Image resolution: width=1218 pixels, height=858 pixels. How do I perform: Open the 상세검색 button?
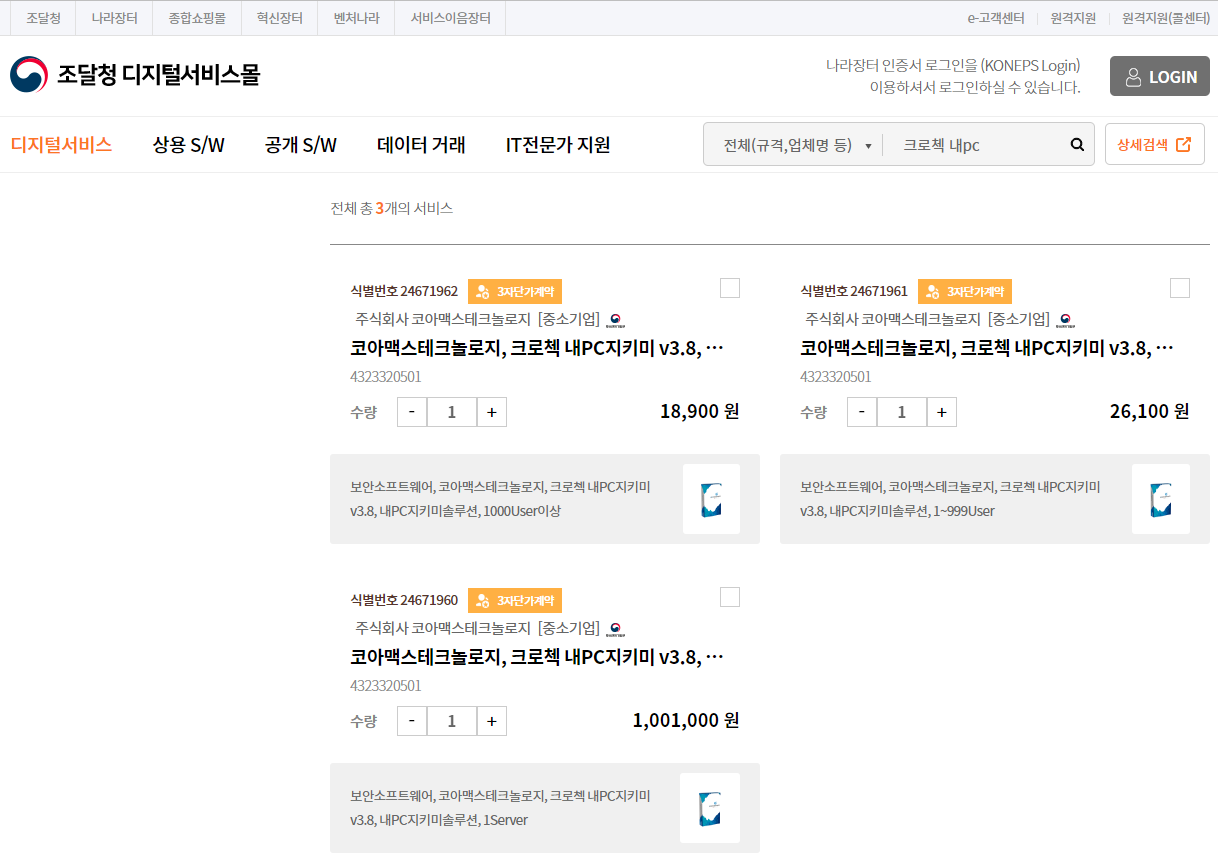[1155, 144]
